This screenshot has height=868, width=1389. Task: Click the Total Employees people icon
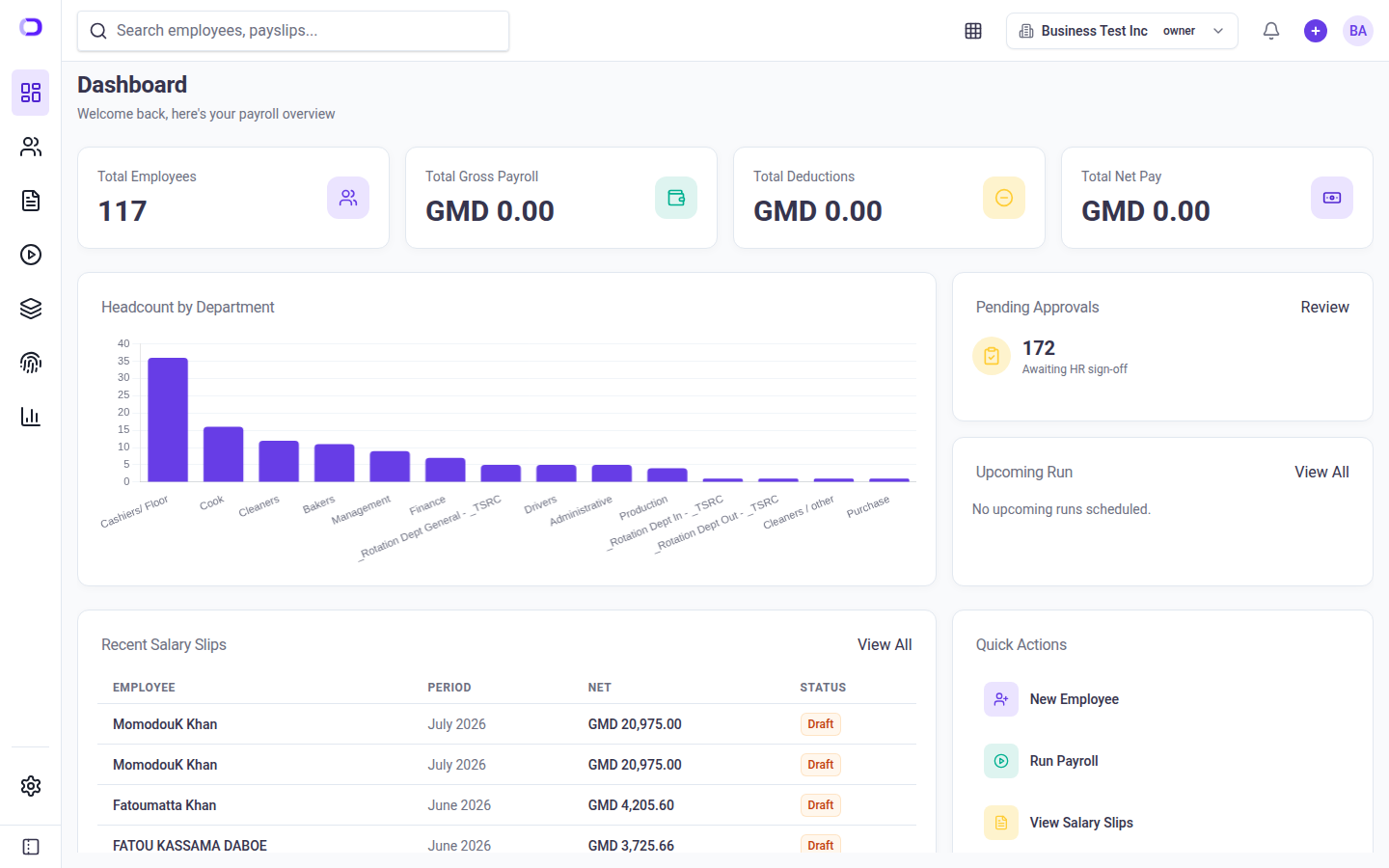(x=348, y=198)
